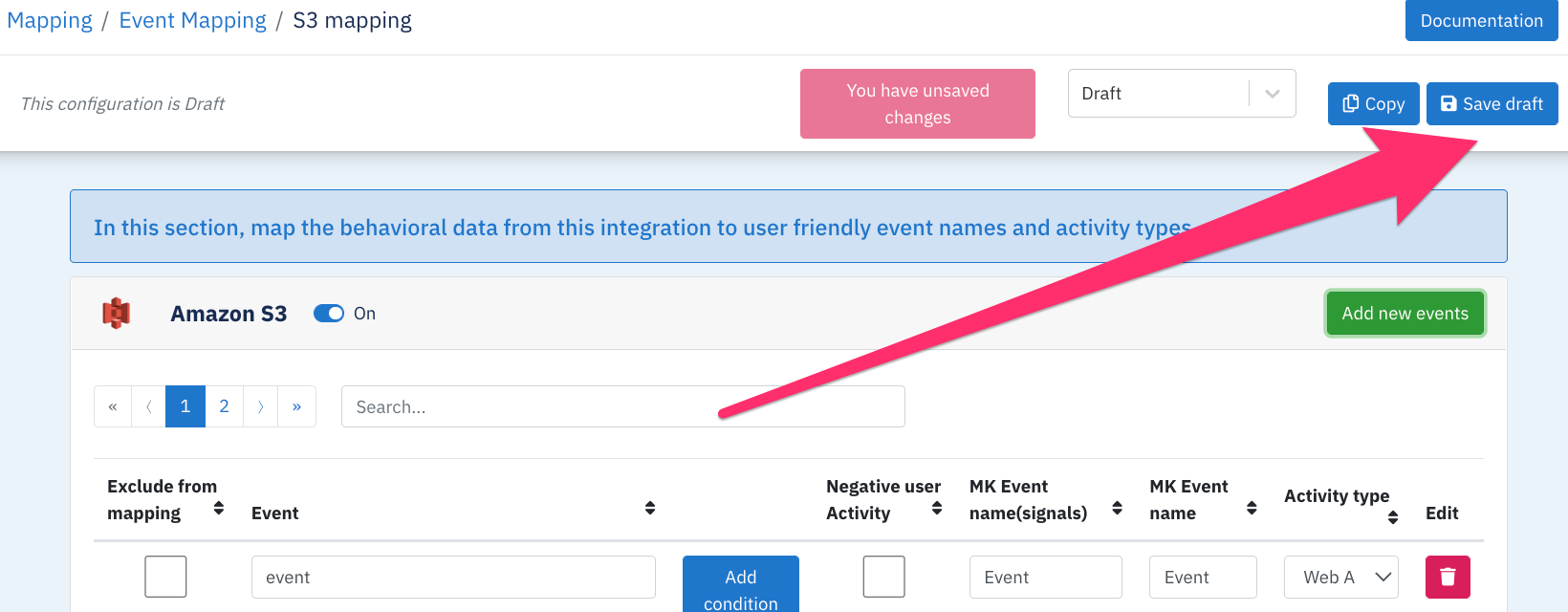The width and height of the screenshot is (1568, 612).
Task: Click the S3 mapping breadcrumb text
Action: [352, 21]
